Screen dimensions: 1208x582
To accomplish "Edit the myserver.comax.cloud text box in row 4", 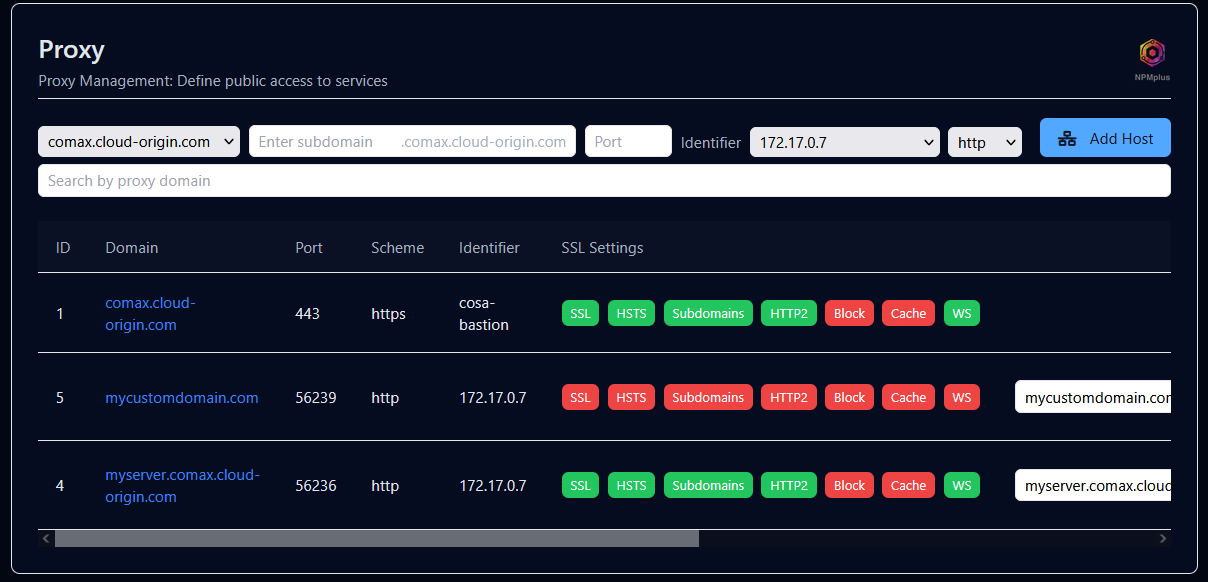I will pyautogui.click(x=1093, y=485).
